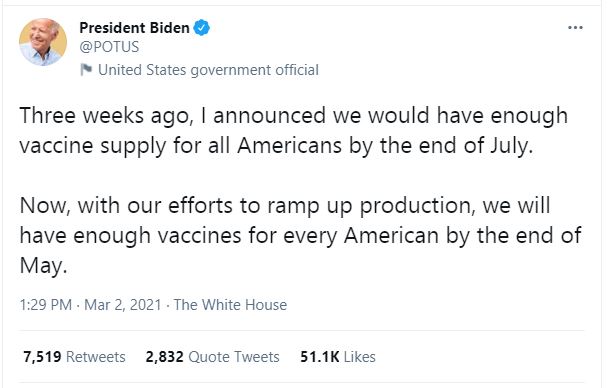Click the United States government official label
The image size is (611, 388).
click(x=208, y=70)
